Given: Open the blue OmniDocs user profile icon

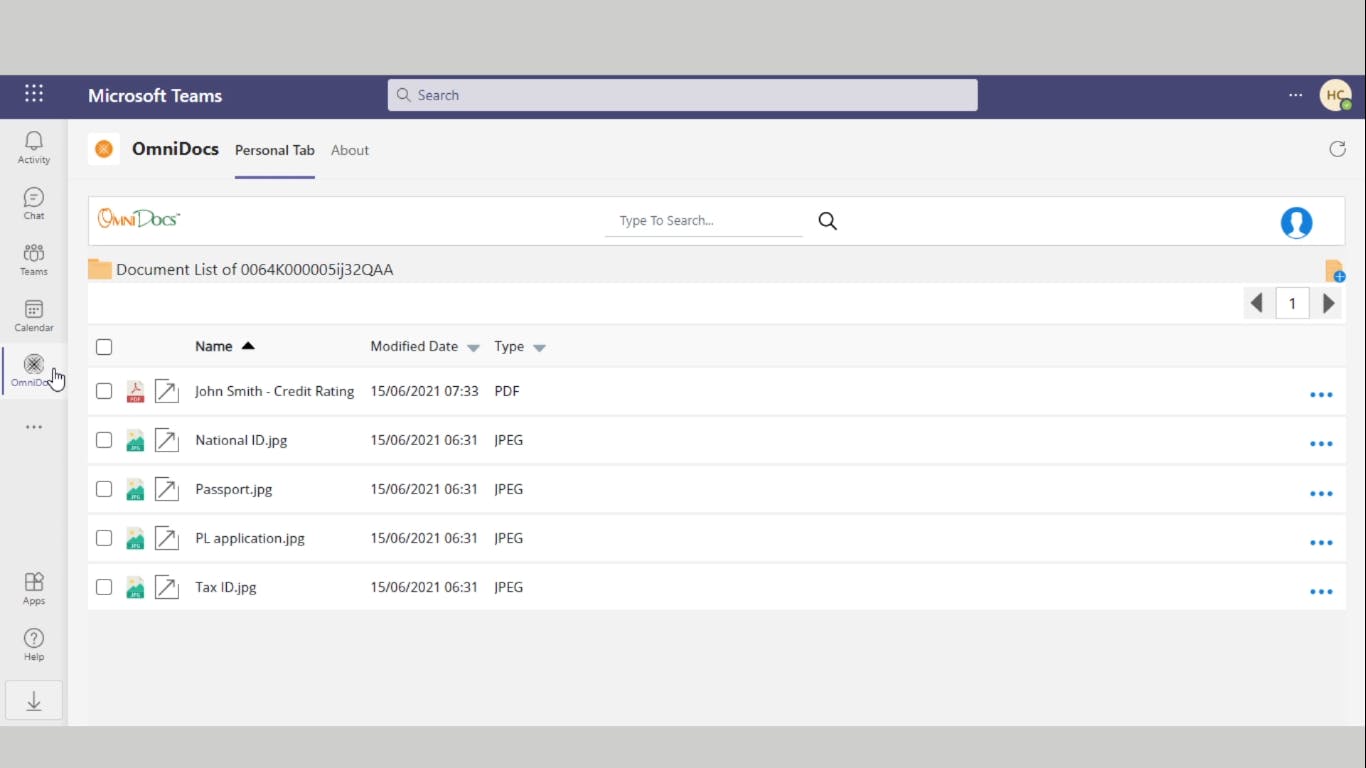Looking at the screenshot, I should [x=1296, y=222].
